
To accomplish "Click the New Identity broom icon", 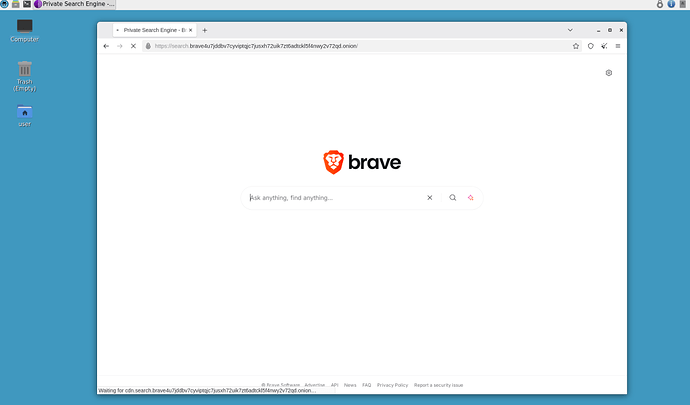I will [604, 46].
